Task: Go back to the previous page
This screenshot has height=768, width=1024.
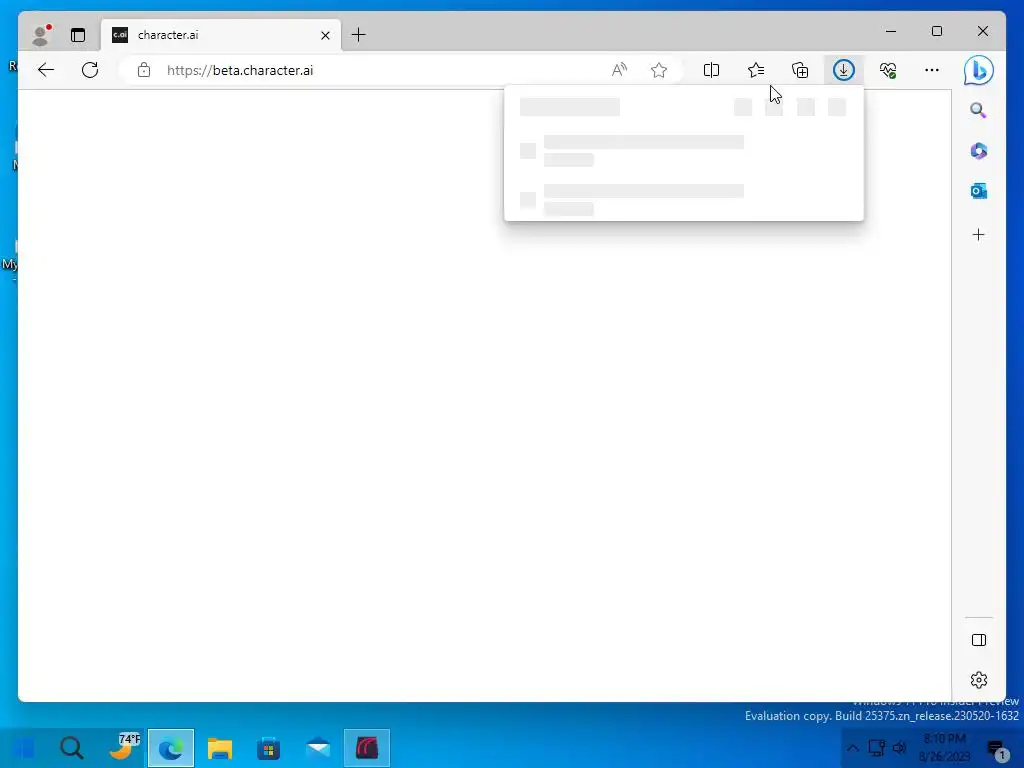Action: (46, 70)
